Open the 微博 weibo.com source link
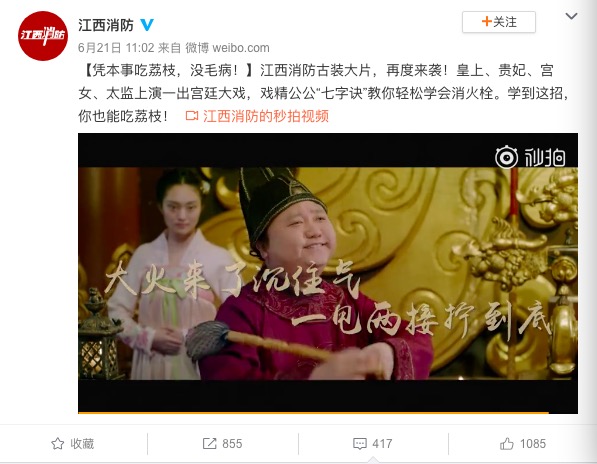The height and width of the screenshot is (464, 597). point(227,48)
